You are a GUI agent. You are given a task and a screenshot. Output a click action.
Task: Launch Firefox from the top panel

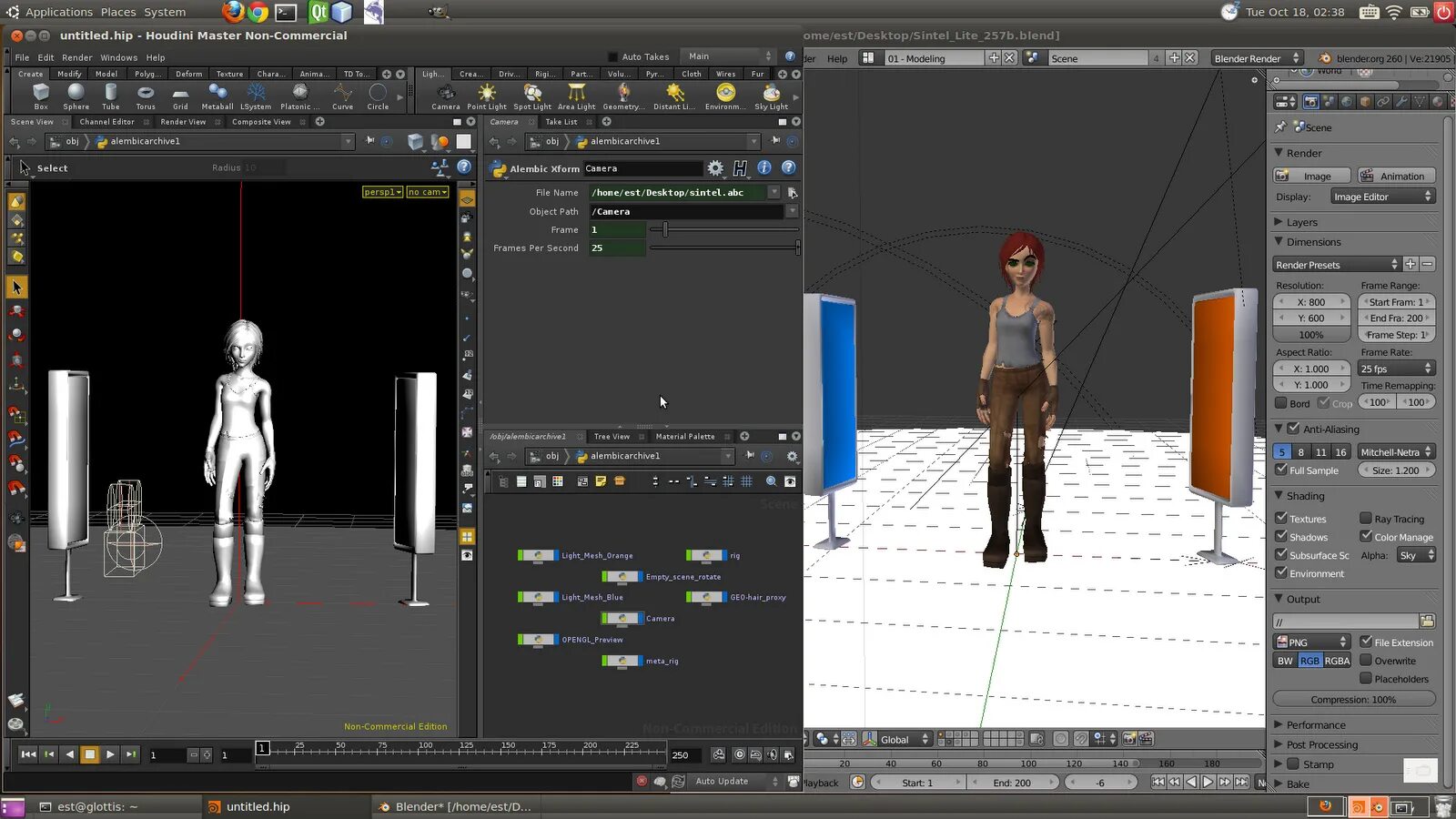pos(233,12)
